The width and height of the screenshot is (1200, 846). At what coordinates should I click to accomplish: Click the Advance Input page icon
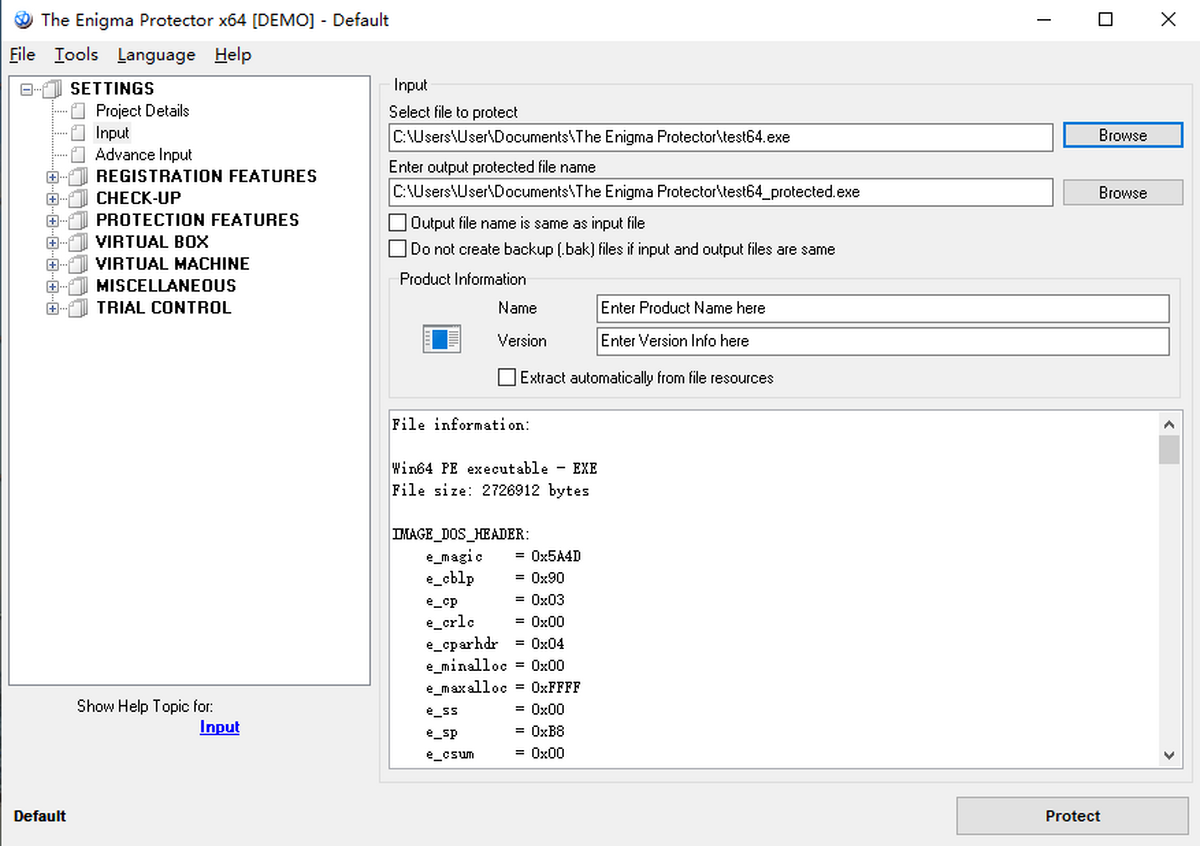[78, 155]
